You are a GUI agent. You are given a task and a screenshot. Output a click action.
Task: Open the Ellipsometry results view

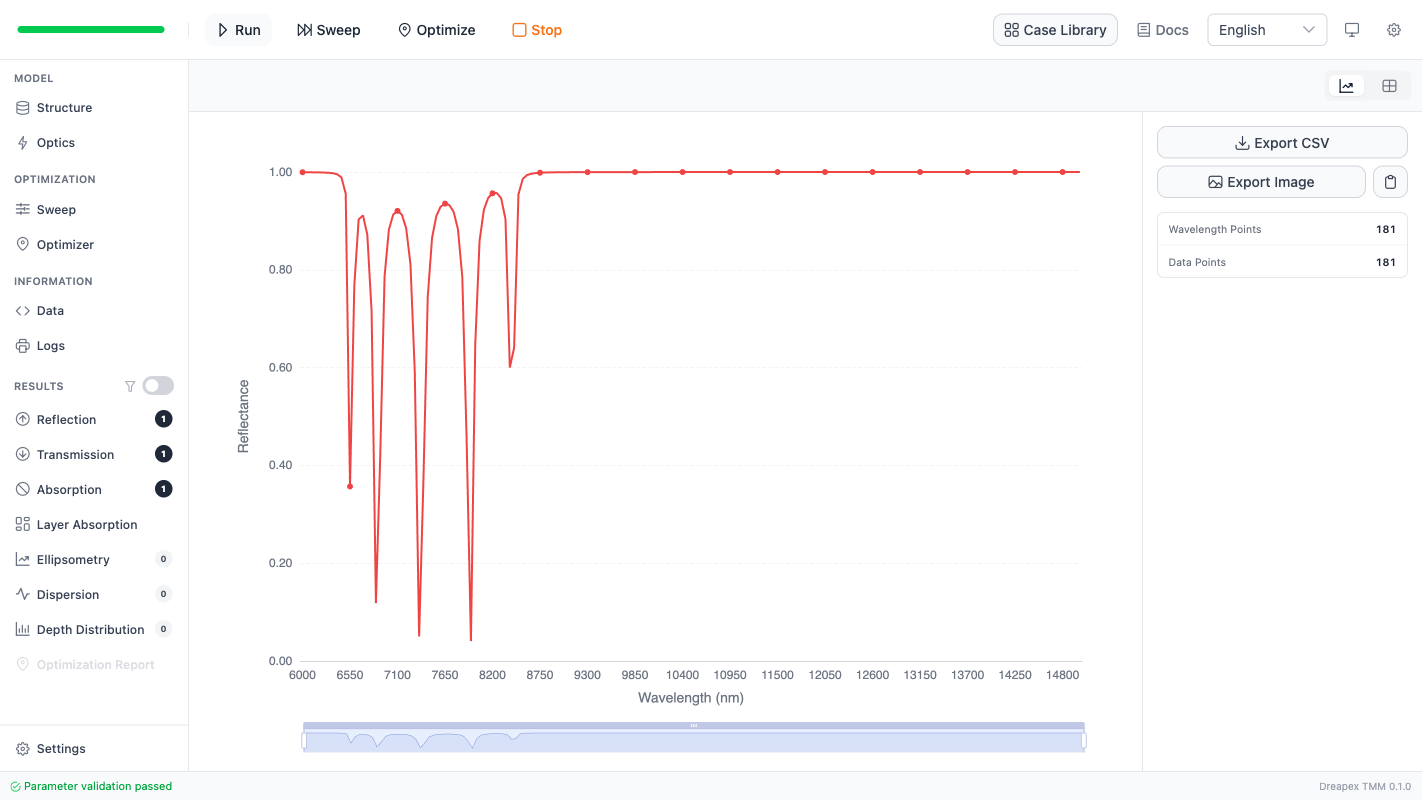point(73,559)
